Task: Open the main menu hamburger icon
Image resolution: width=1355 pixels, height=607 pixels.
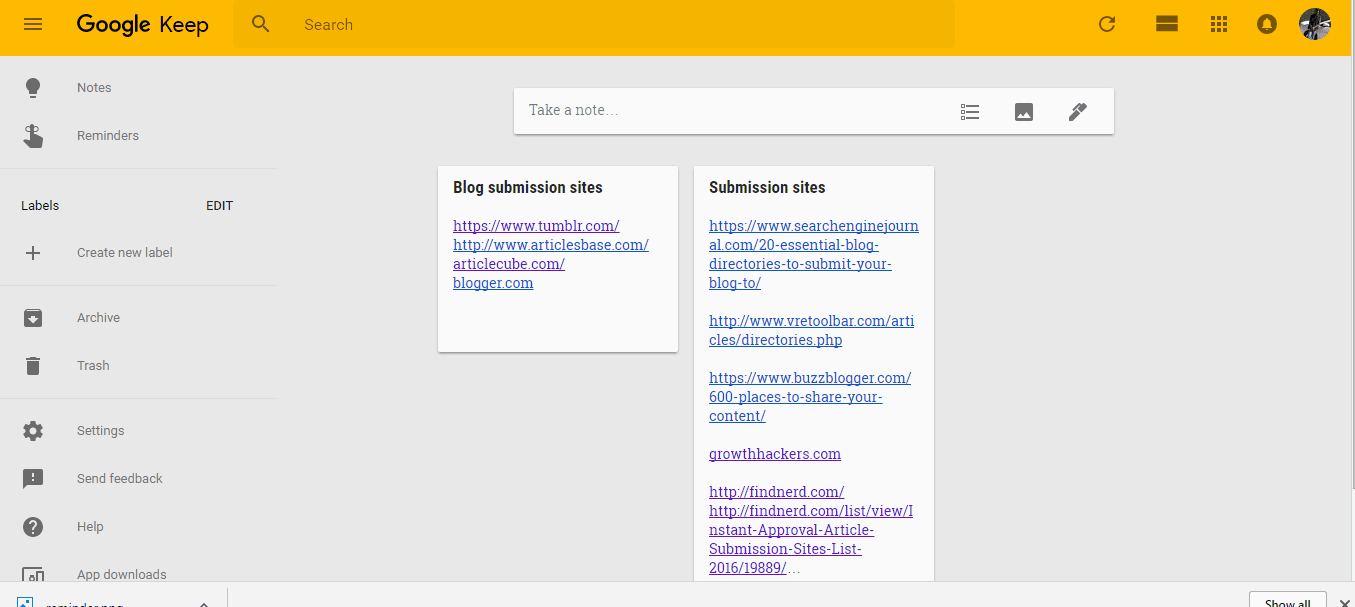Action: click(x=33, y=24)
